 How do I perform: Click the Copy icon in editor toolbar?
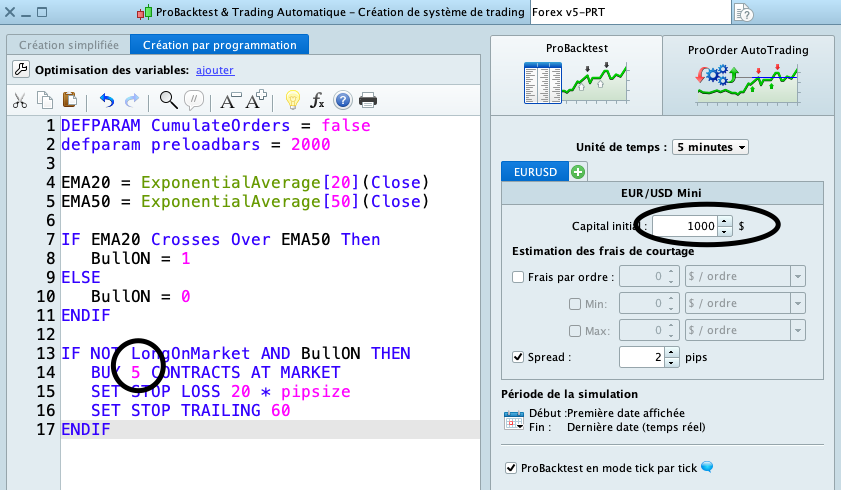pyautogui.click(x=45, y=100)
